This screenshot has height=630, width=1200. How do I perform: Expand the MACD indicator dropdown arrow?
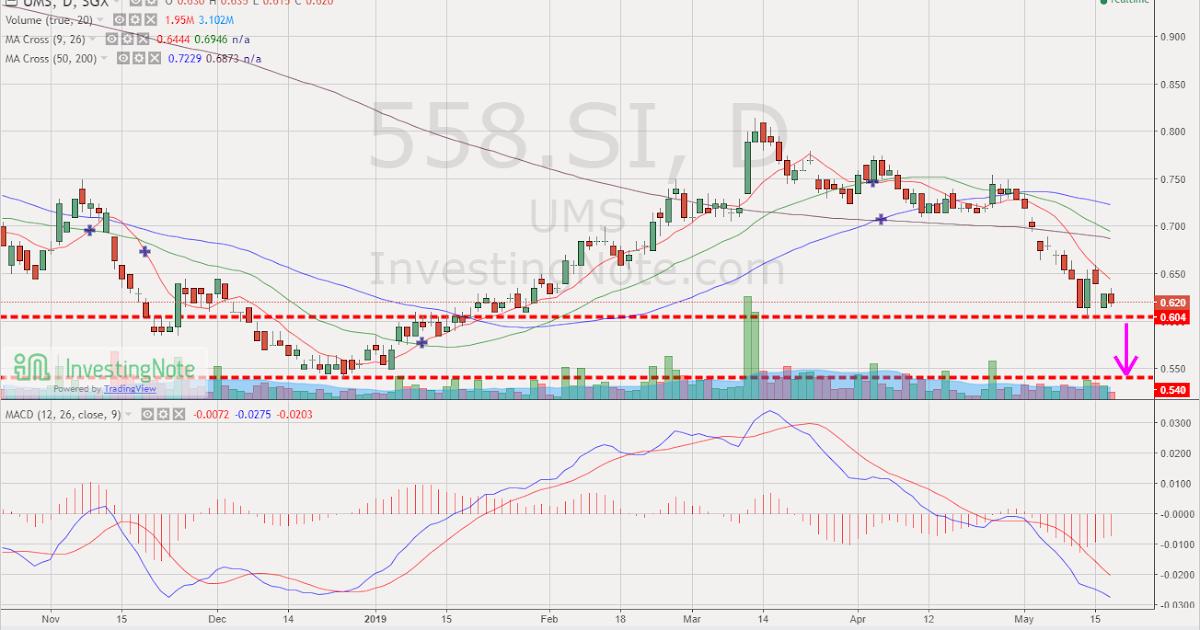(x=128, y=414)
